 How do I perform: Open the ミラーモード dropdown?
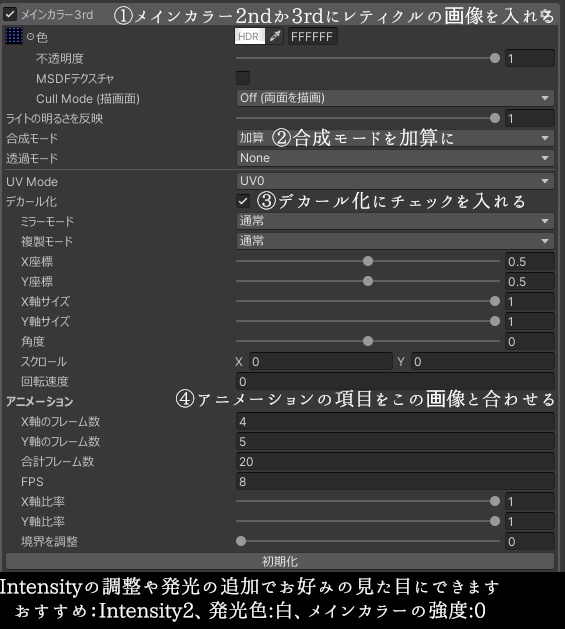[395, 221]
